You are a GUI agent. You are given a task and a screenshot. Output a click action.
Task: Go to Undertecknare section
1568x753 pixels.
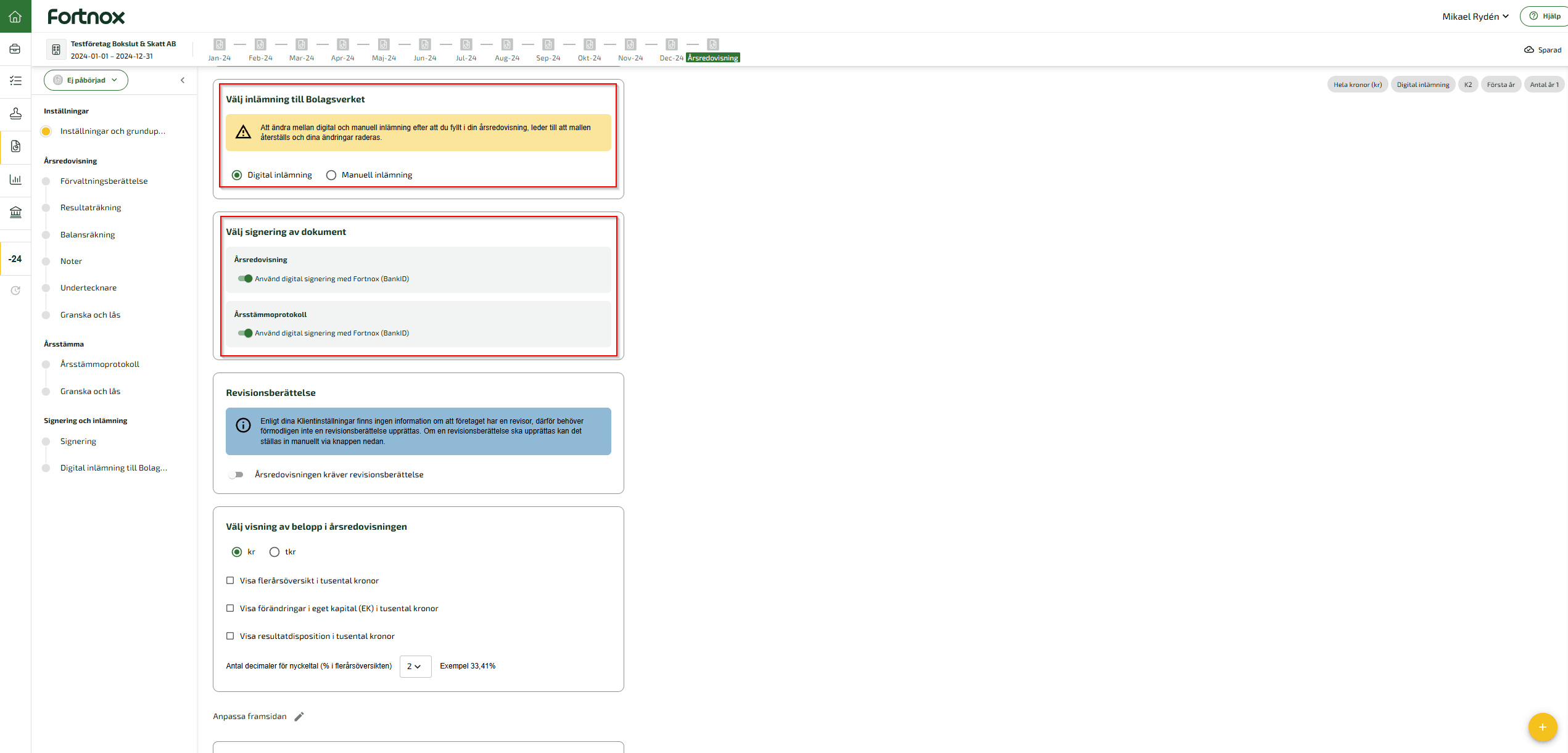click(x=88, y=288)
